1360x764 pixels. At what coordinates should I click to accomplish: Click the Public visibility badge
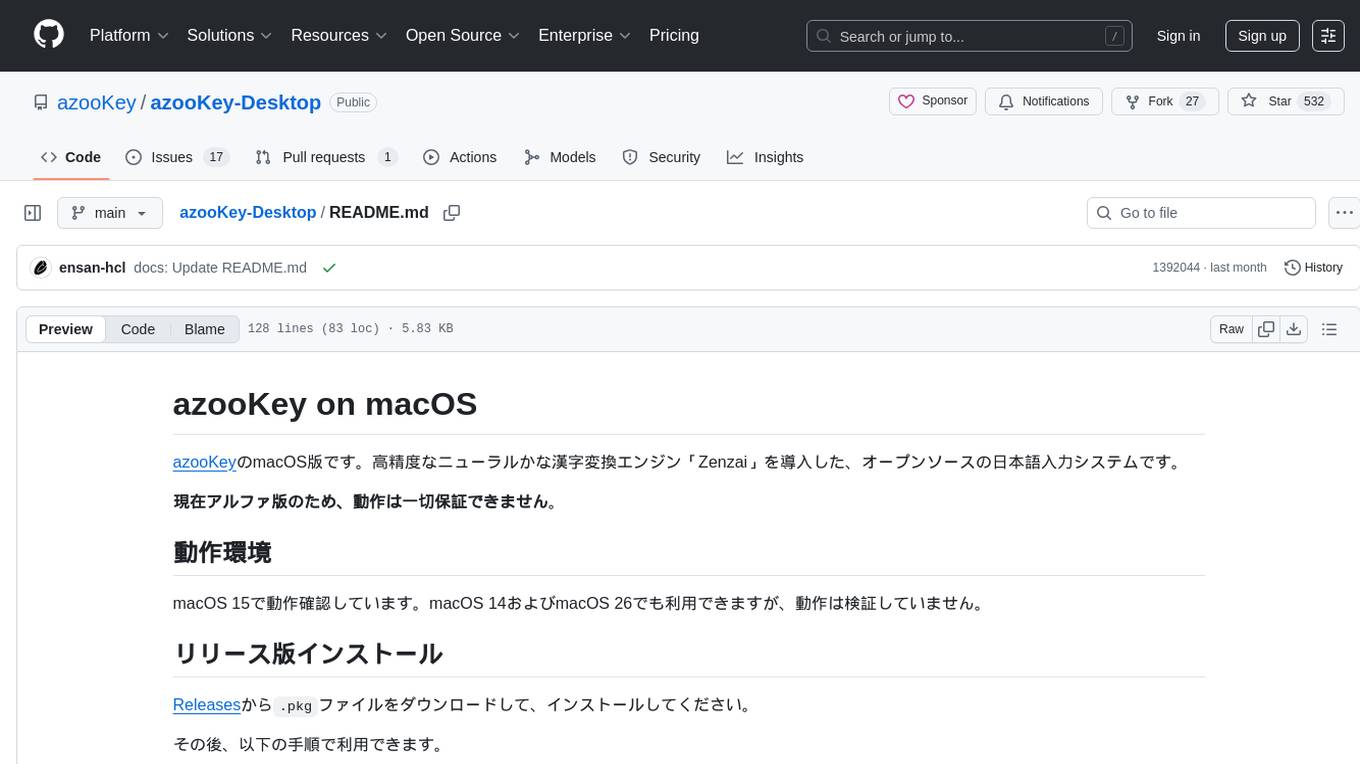coord(353,102)
